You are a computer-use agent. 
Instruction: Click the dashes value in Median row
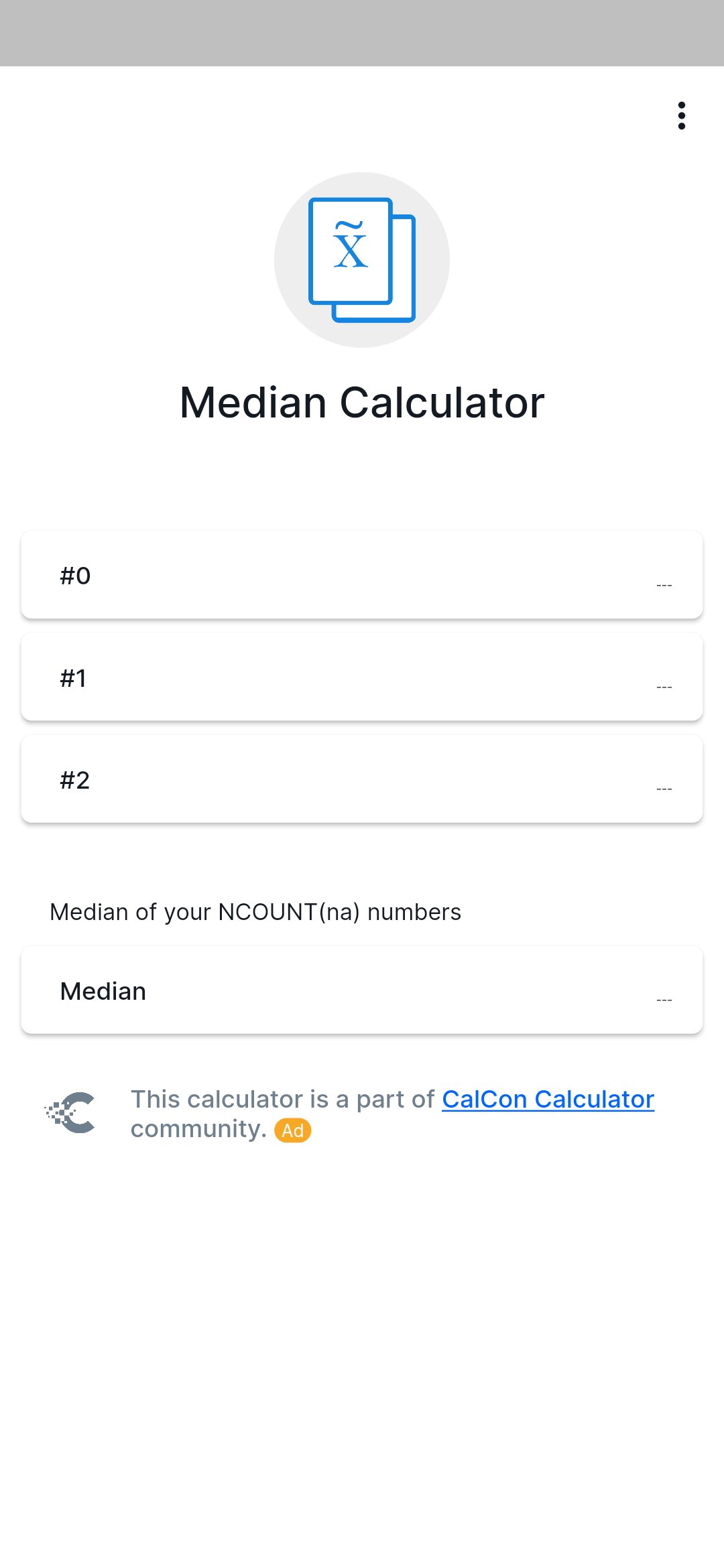664,1000
